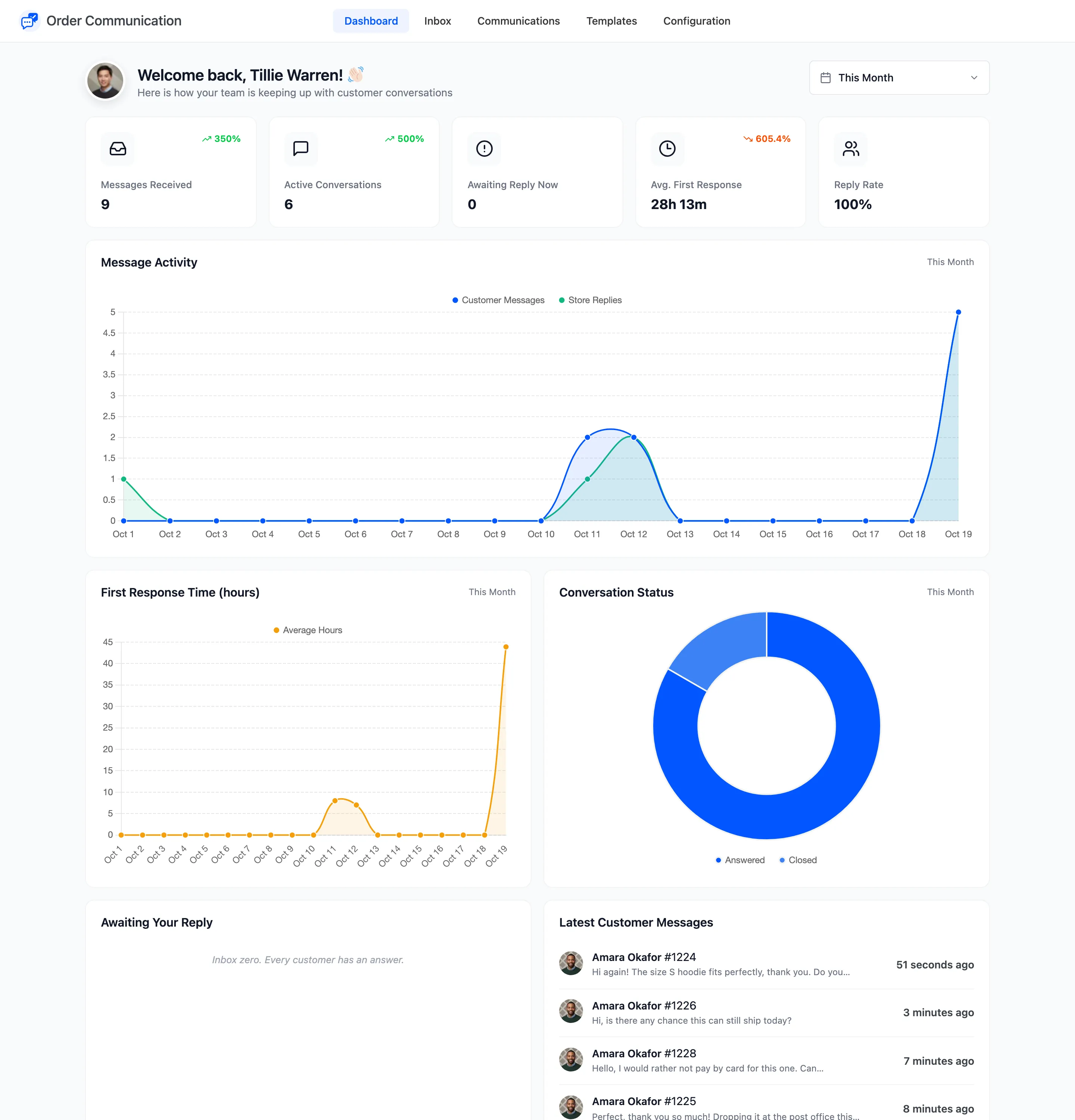Toggle the Answered legend in Conversation Status

click(x=740, y=860)
